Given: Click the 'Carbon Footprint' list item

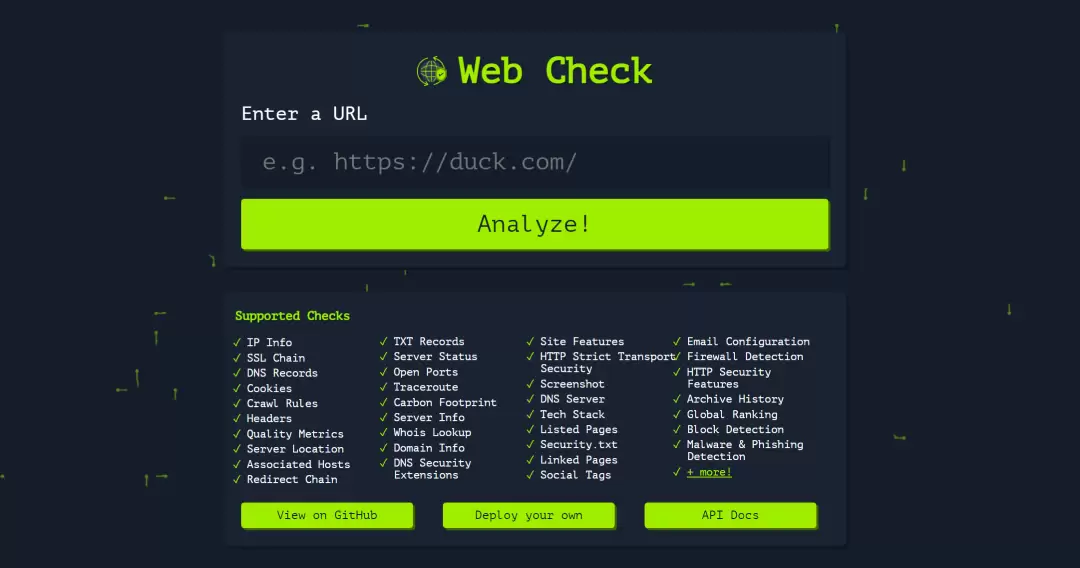Looking at the screenshot, I should tap(445, 402).
